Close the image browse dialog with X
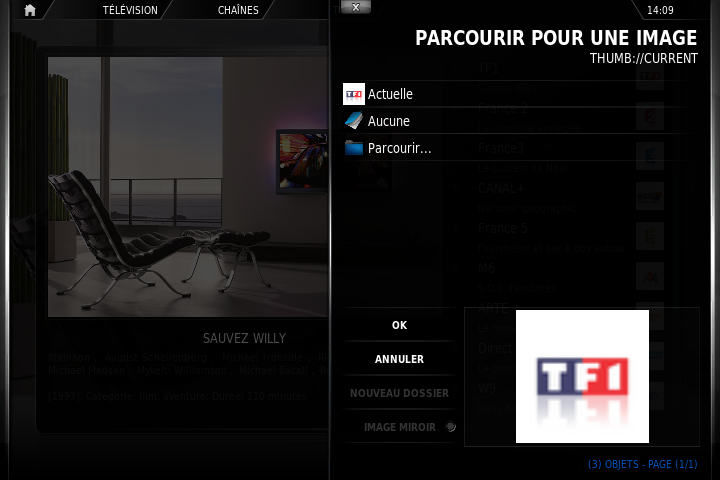Screen dimensions: 720x480 pyautogui.click(x=355, y=6)
